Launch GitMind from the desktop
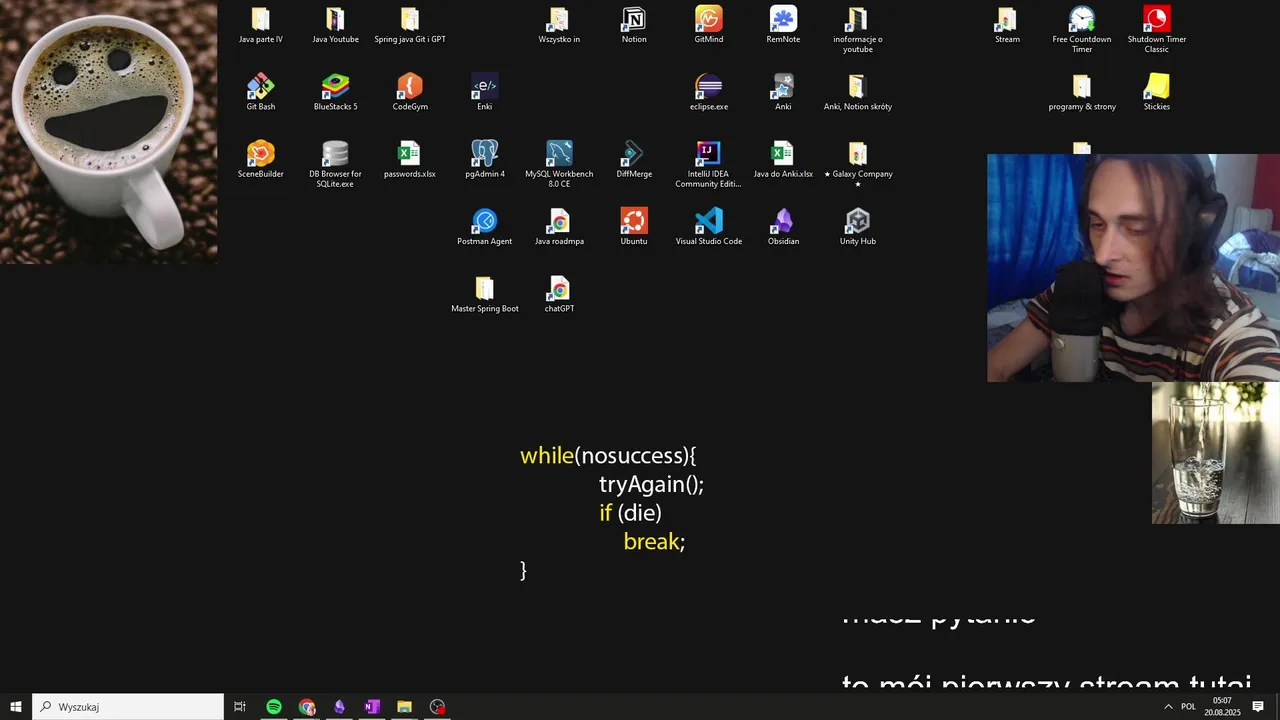This screenshot has height=720, width=1280. (709, 26)
